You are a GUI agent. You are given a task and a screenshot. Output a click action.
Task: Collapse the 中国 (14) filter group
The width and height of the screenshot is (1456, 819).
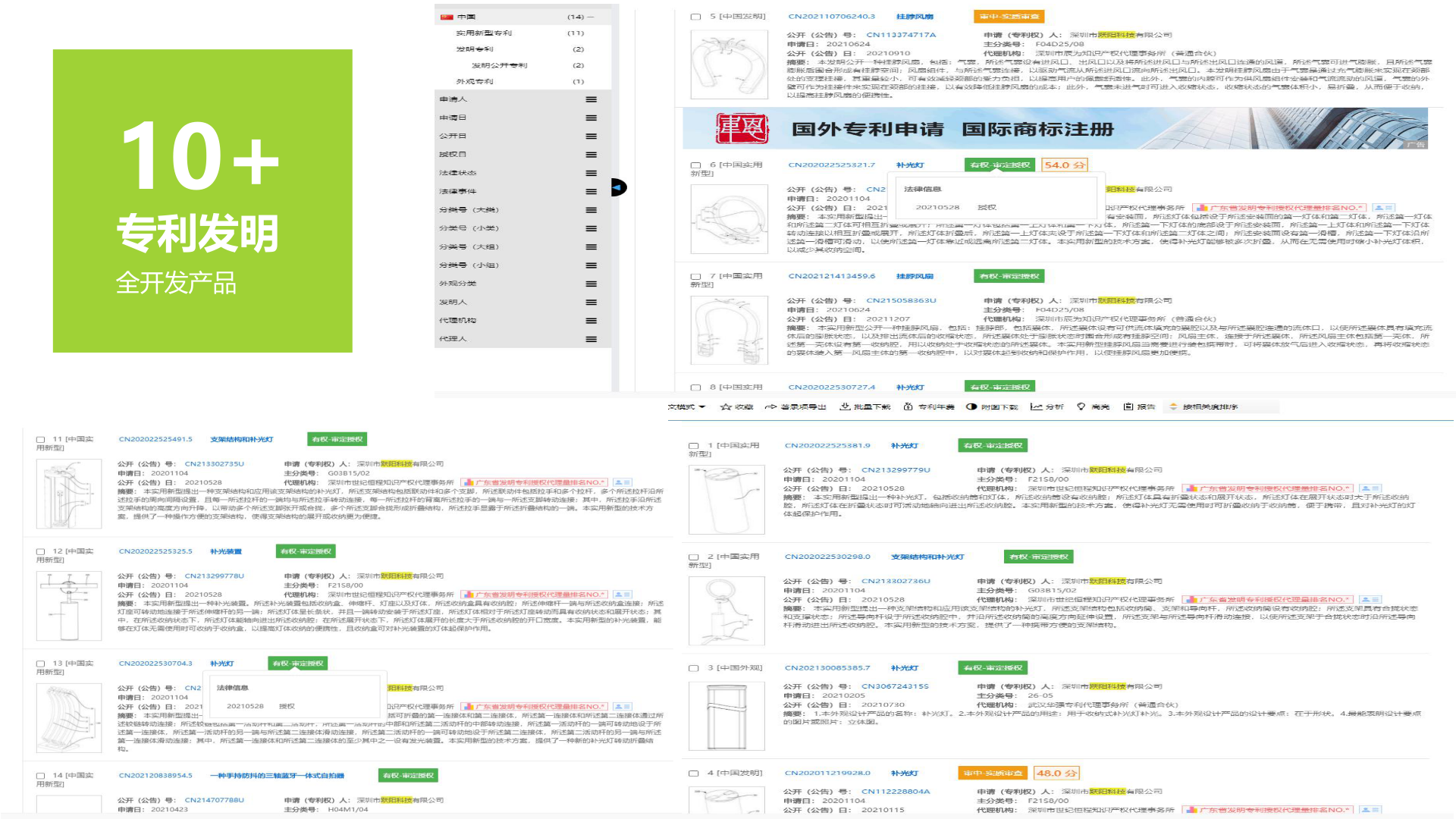point(591,17)
